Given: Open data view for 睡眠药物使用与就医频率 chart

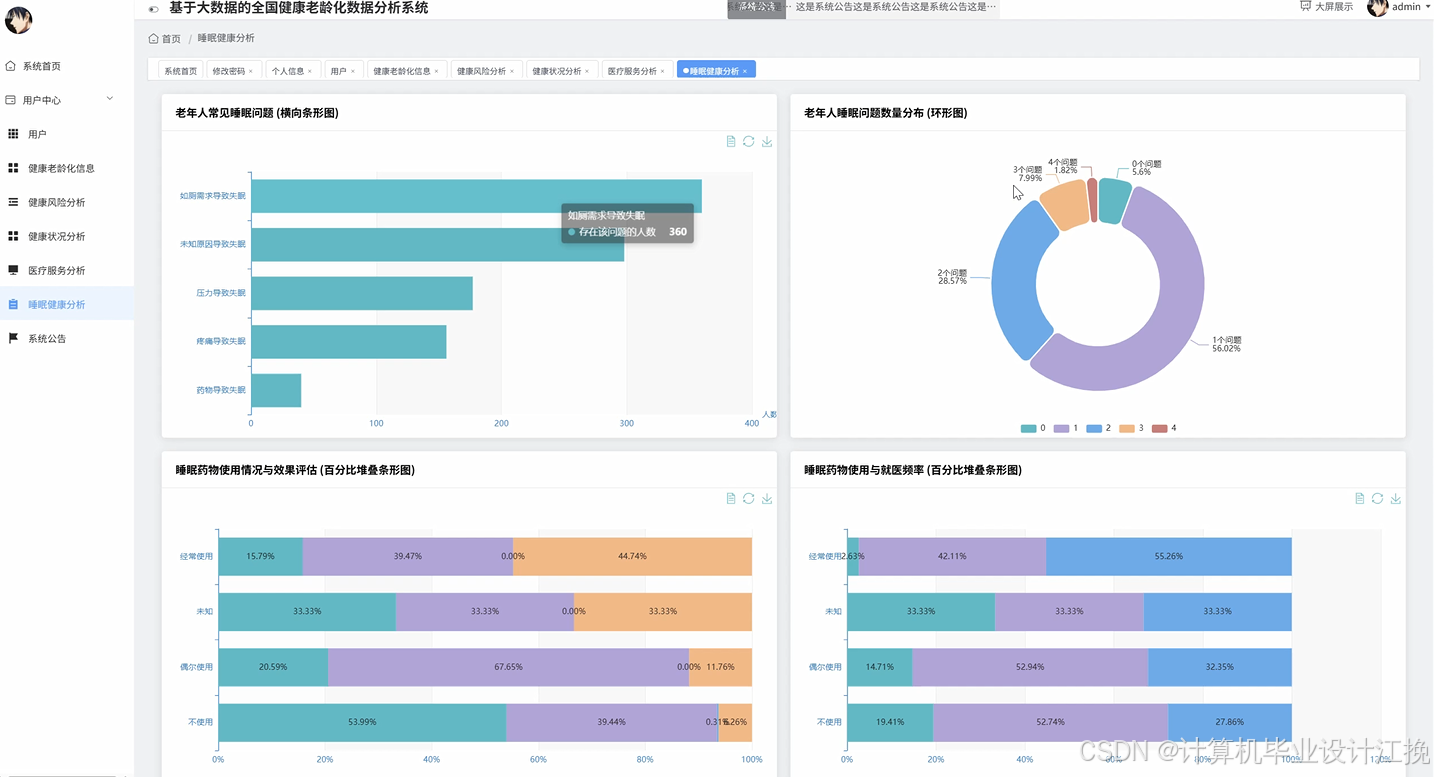Looking at the screenshot, I should (x=1359, y=498).
